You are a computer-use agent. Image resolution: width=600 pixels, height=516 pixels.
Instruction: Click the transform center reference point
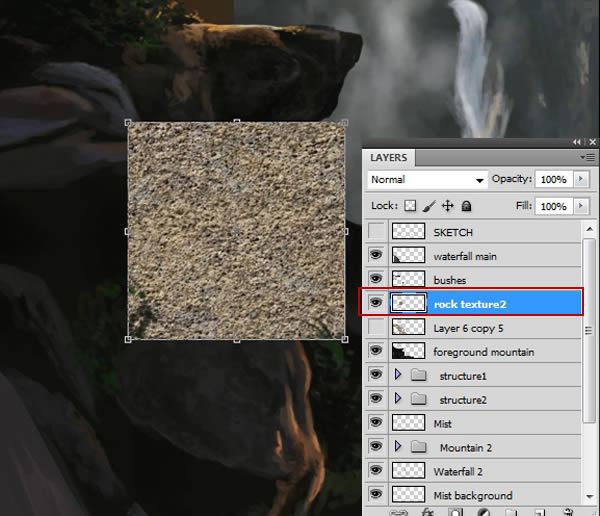click(236, 231)
